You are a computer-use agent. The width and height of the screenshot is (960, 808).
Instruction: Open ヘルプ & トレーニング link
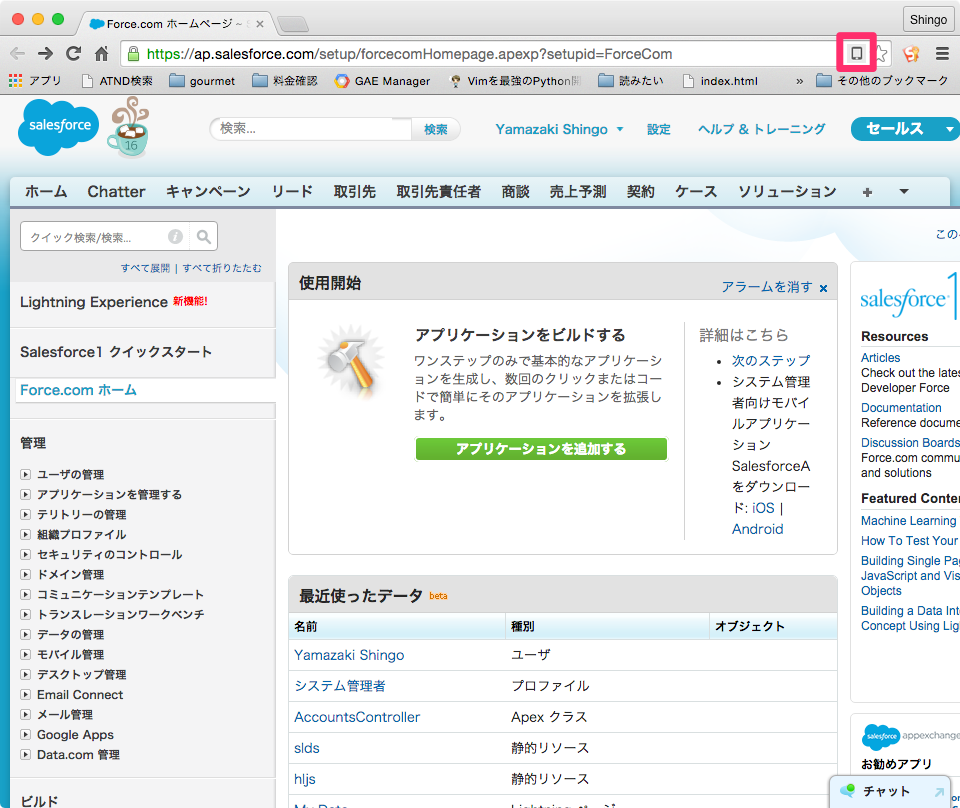(x=762, y=129)
